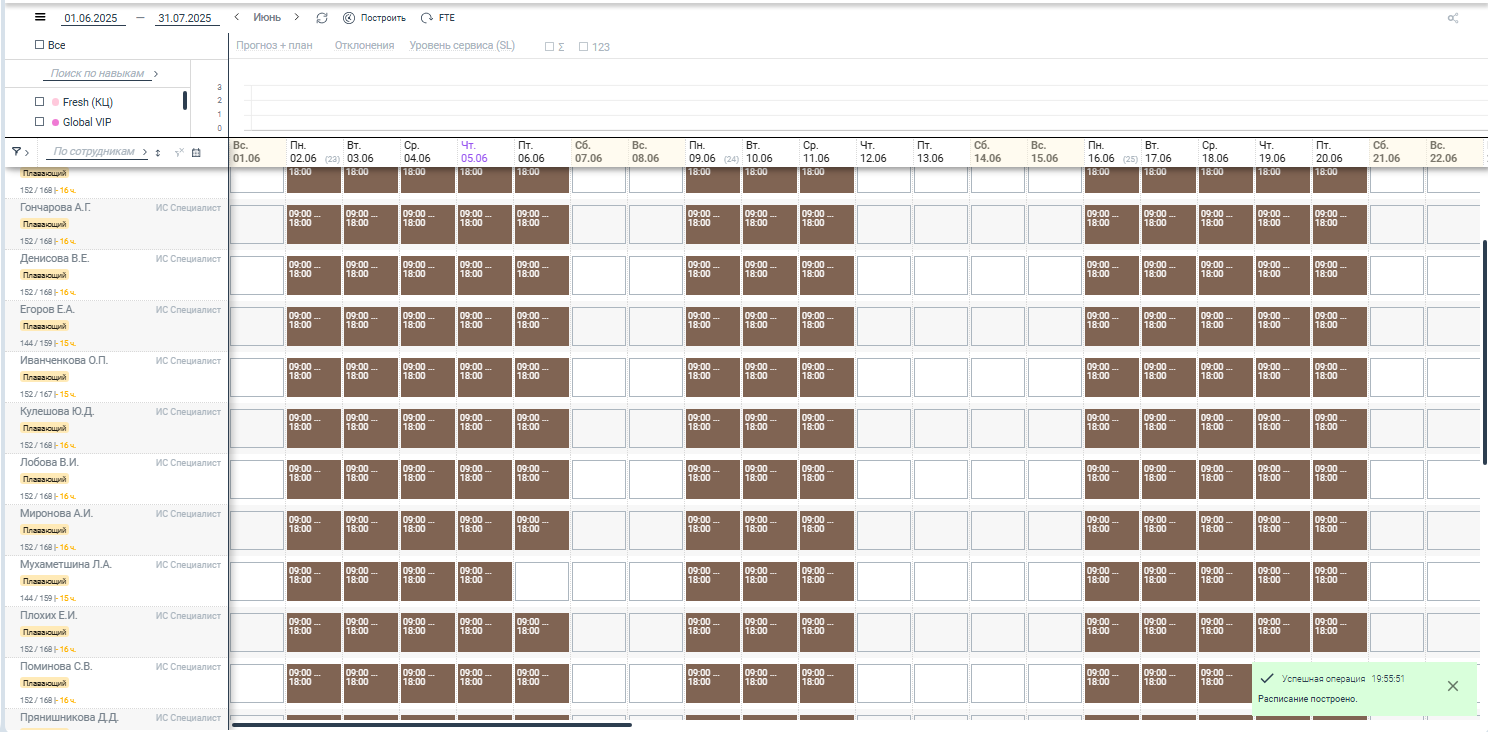1488x732 pixels.
Task: Open the hamburger main menu
Action: point(39,17)
